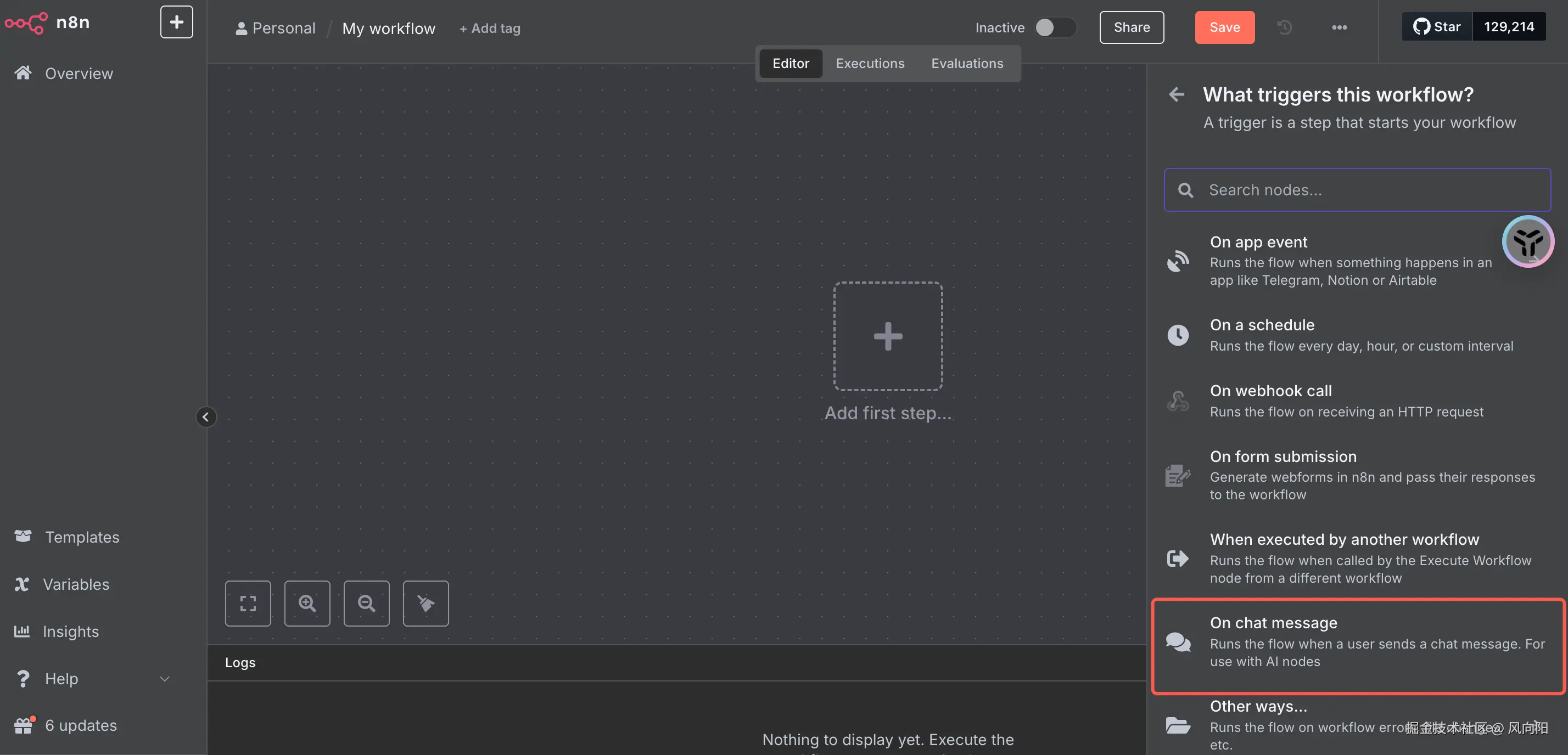Zoom out on the canvas
1568x755 pixels.
pyautogui.click(x=366, y=603)
